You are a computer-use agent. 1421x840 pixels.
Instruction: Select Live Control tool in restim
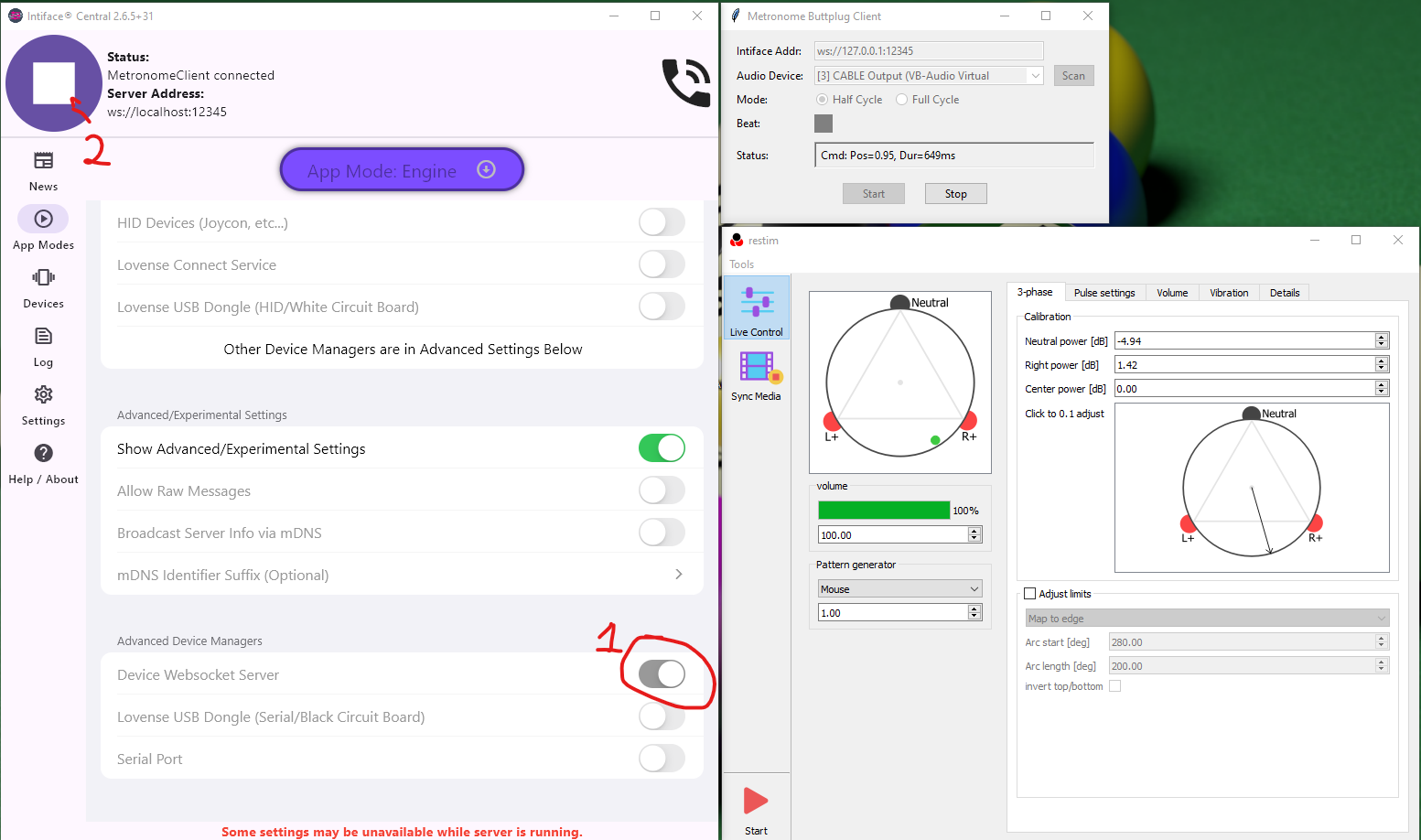[756, 308]
